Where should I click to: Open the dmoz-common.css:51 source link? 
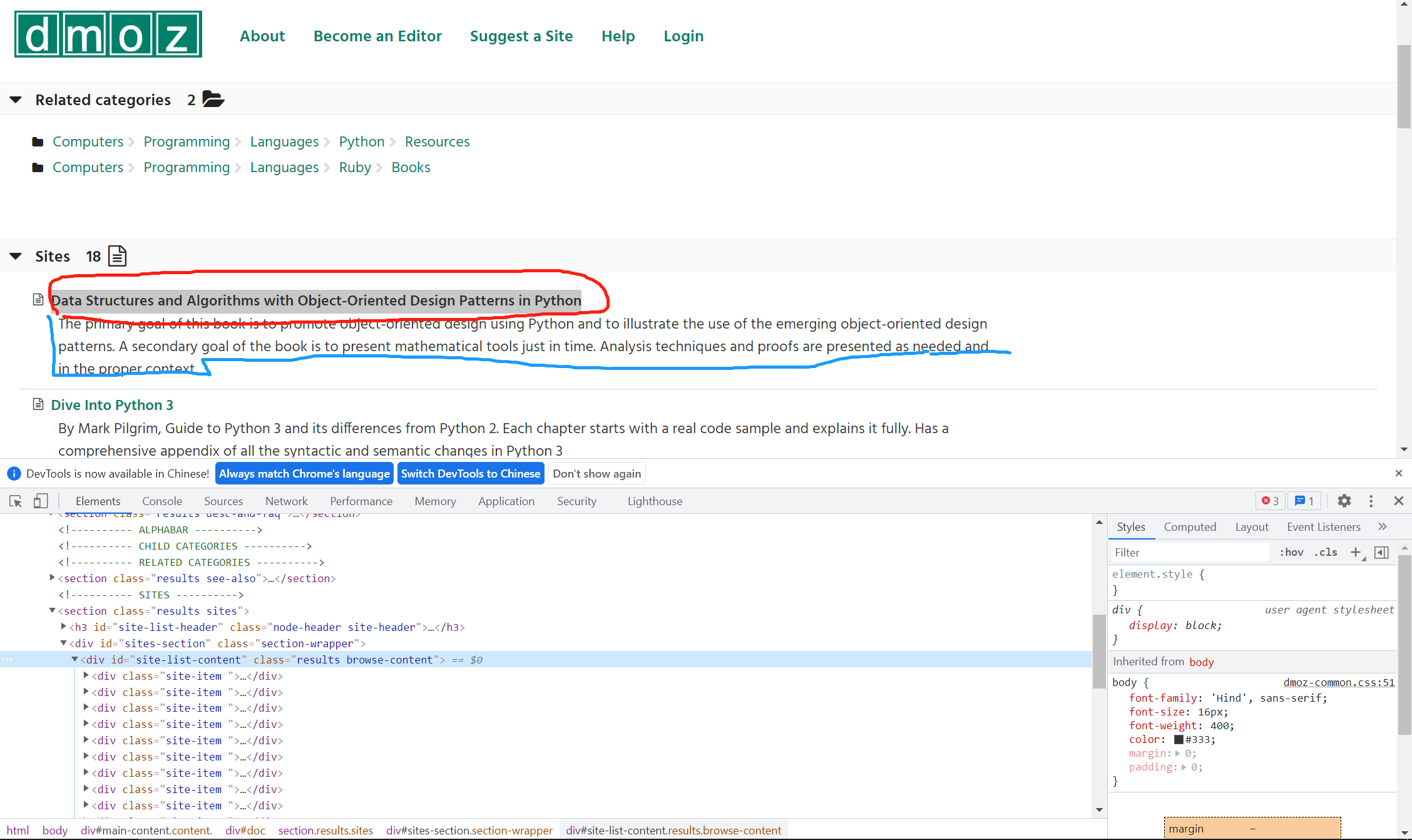click(x=1339, y=682)
